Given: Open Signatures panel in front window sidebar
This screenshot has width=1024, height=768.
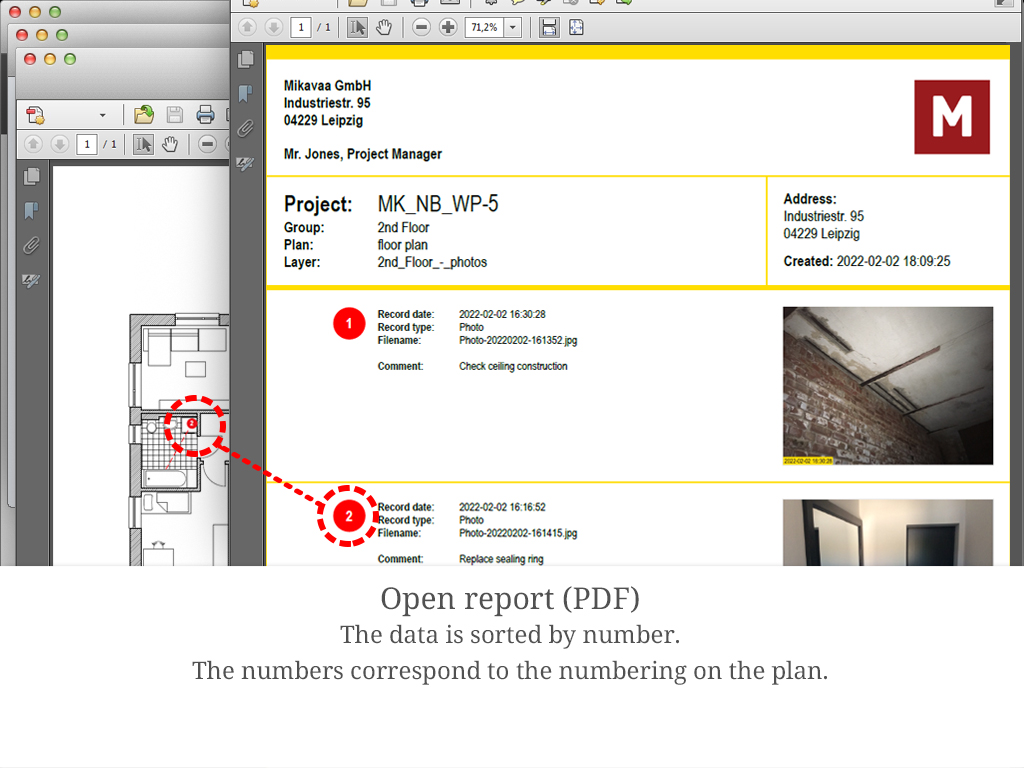Looking at the screenshot, I should pos(246,163).
